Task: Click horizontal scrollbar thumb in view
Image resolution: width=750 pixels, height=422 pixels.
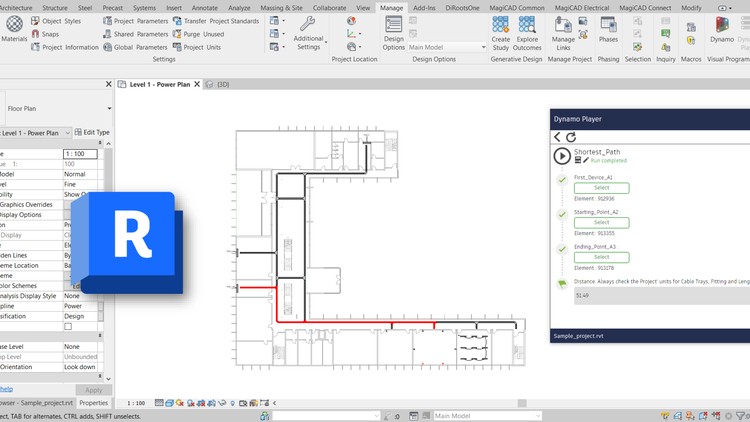Action: (522, 403)
